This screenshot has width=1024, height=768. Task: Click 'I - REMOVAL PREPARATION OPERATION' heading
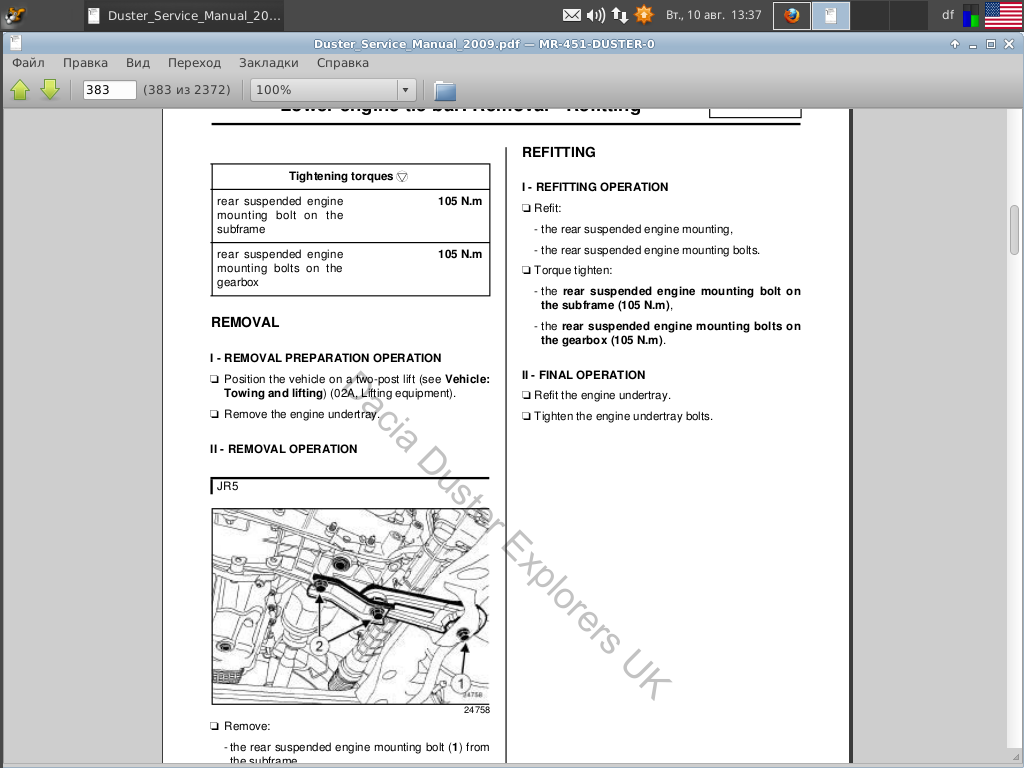tap(326, 358)
